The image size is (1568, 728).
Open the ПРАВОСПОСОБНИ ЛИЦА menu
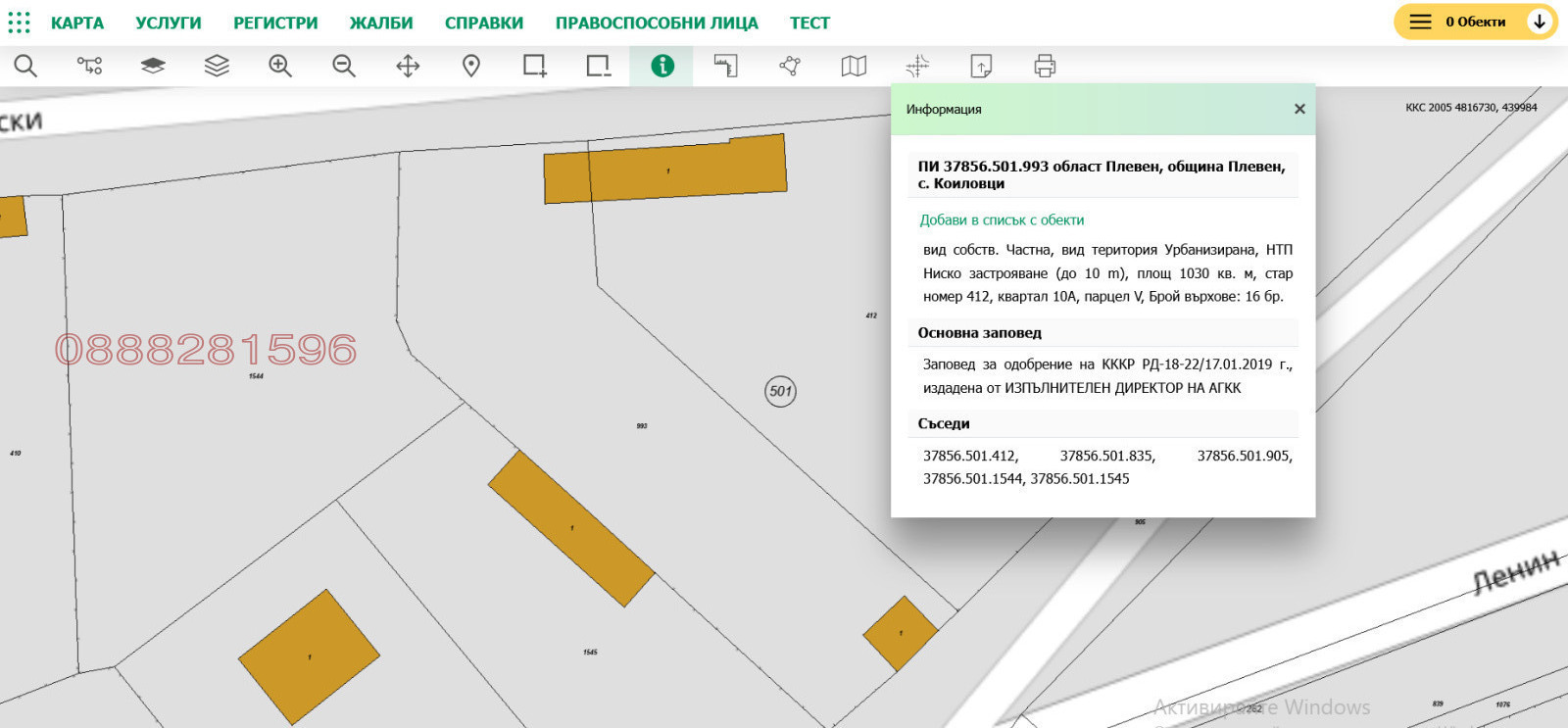[657, 23]
